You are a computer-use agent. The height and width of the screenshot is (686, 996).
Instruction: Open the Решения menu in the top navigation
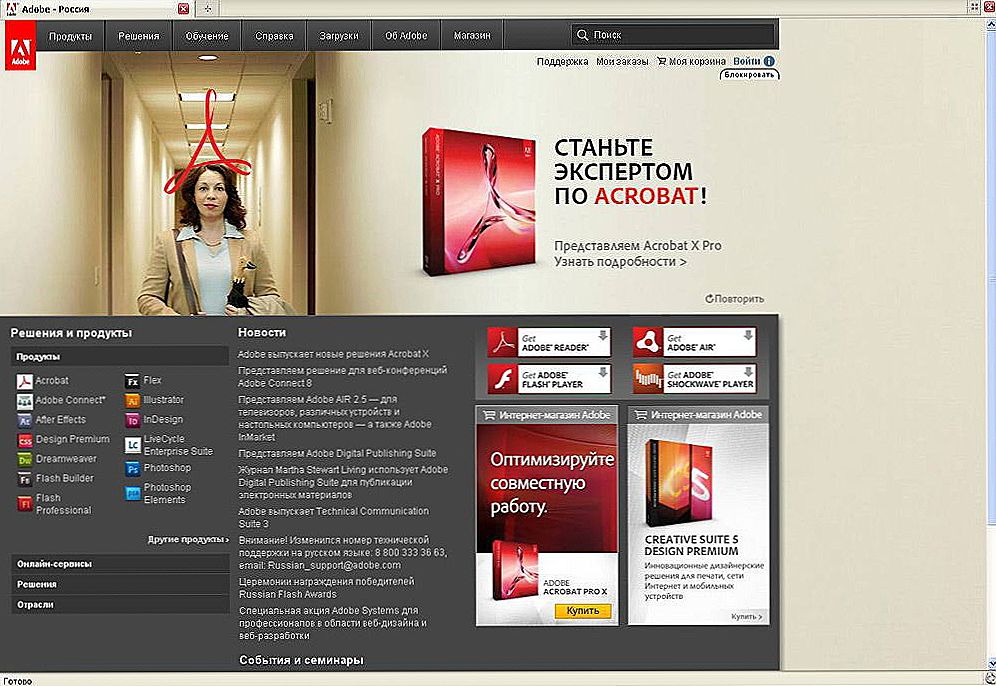(138, 36)
